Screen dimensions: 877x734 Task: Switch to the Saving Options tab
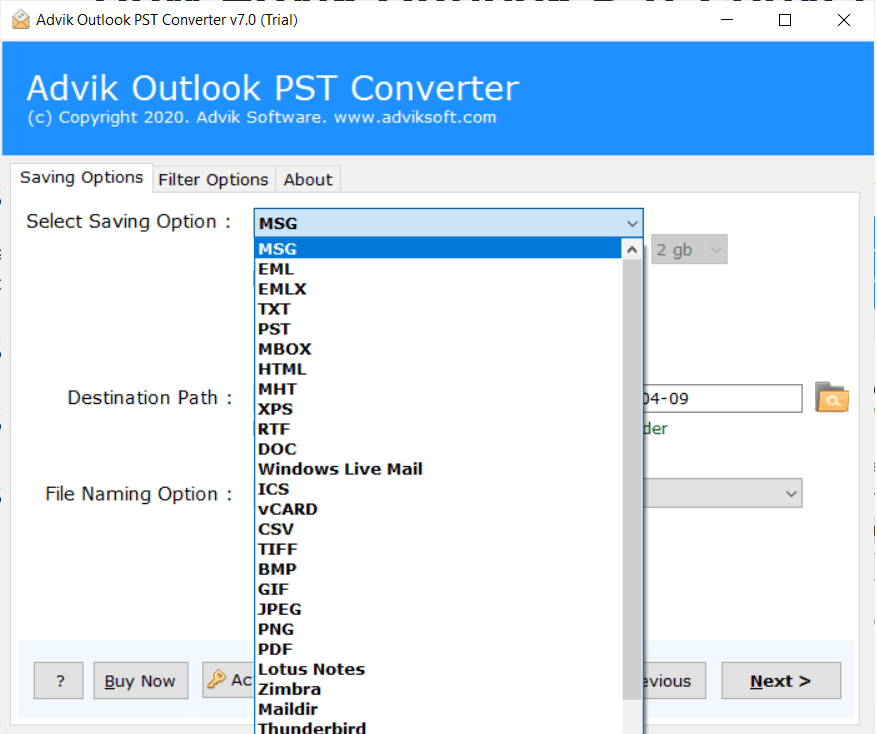[82, 177]
